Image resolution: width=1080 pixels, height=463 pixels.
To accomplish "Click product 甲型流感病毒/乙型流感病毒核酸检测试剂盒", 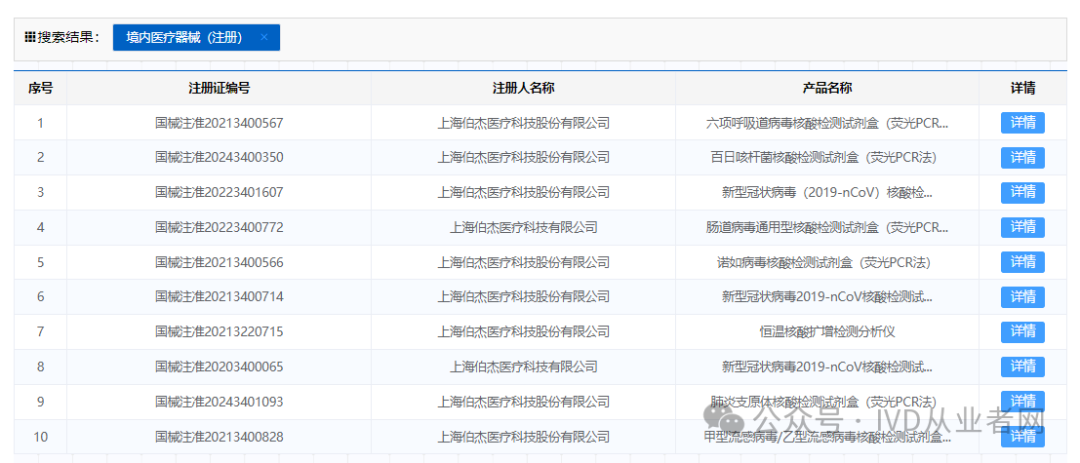I will [x=827, y=437].
